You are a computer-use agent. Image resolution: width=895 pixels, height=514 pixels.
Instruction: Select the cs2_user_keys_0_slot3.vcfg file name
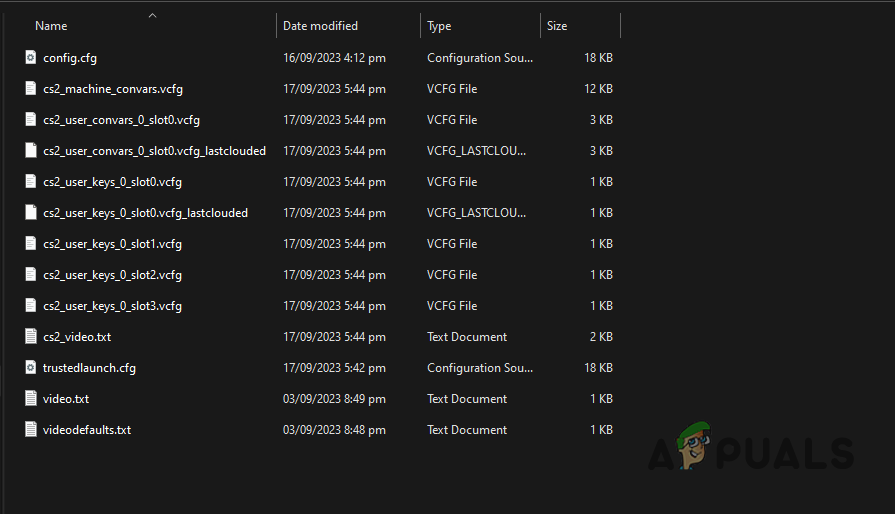112,306
